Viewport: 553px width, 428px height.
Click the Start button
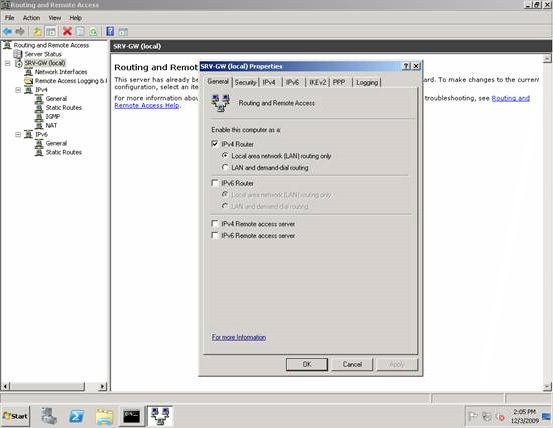(16, 416)
